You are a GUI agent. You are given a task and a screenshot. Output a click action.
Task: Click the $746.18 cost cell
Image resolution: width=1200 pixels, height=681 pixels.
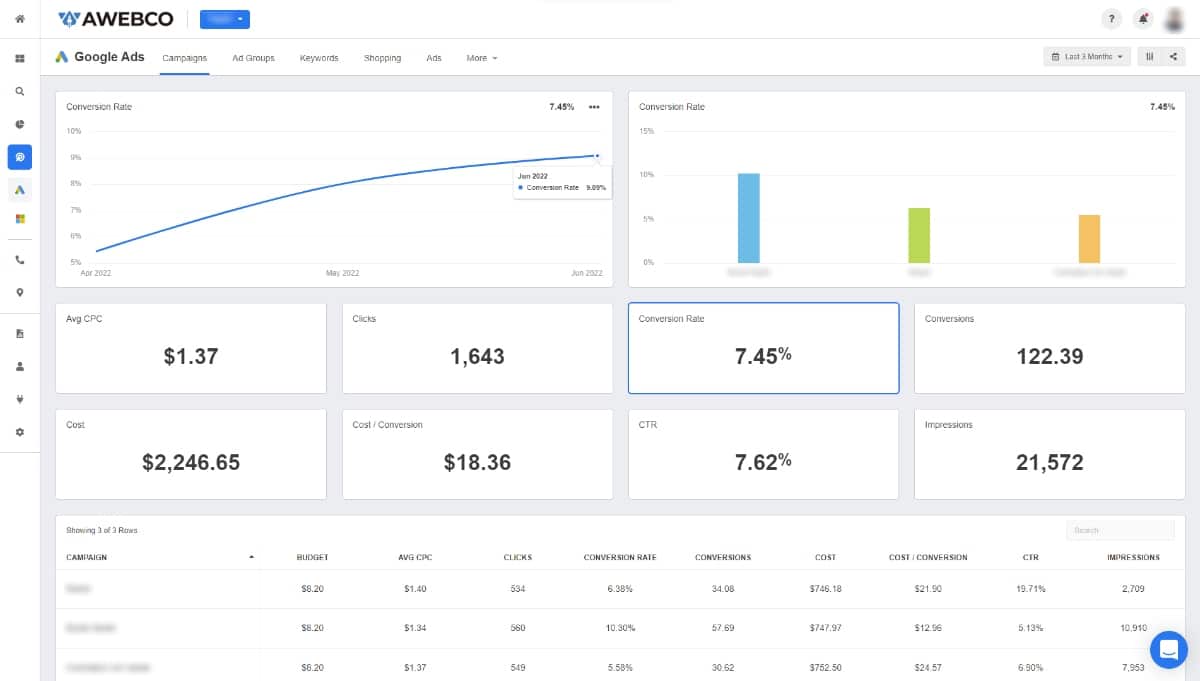pos(825,589)
